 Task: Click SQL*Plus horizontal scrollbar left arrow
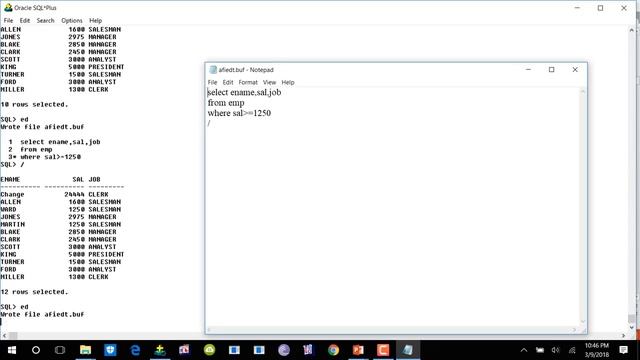4,336
